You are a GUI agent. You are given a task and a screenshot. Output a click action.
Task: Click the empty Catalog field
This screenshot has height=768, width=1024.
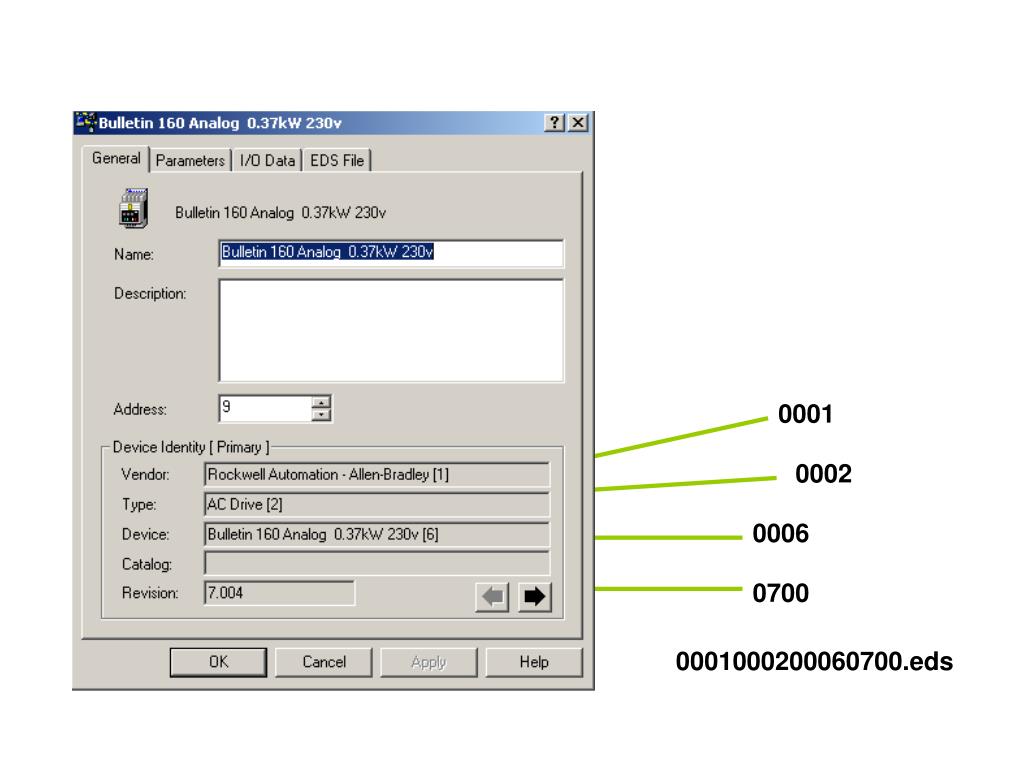377,564
